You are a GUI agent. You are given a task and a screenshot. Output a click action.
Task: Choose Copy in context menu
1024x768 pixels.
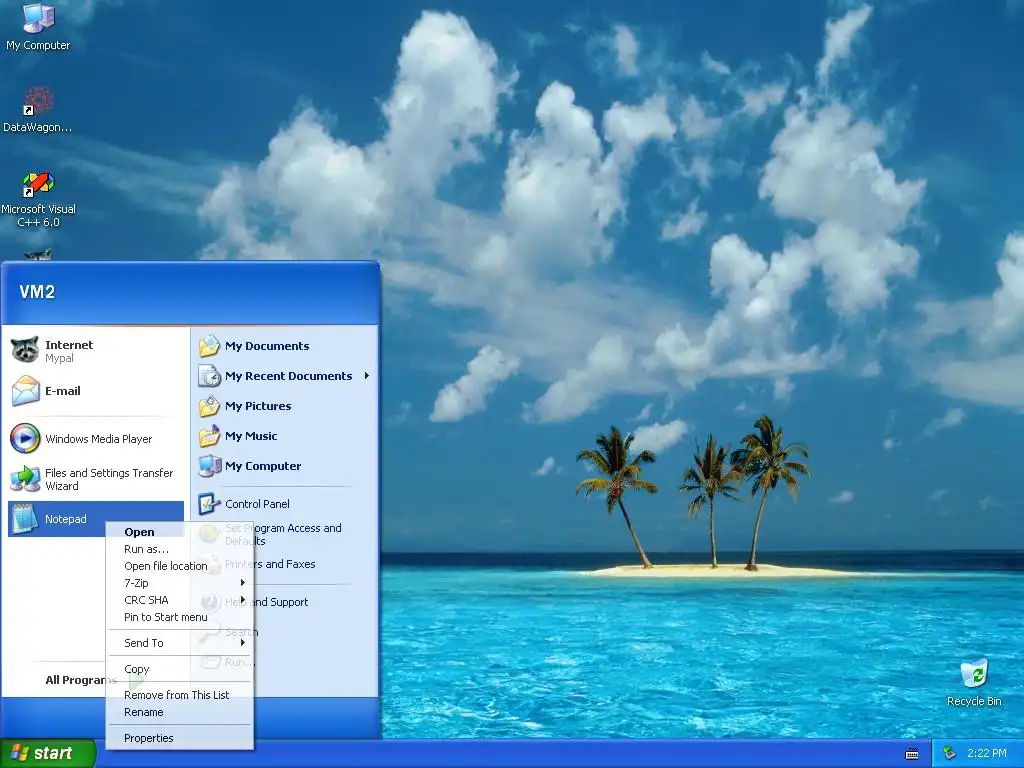pos(180,669)
